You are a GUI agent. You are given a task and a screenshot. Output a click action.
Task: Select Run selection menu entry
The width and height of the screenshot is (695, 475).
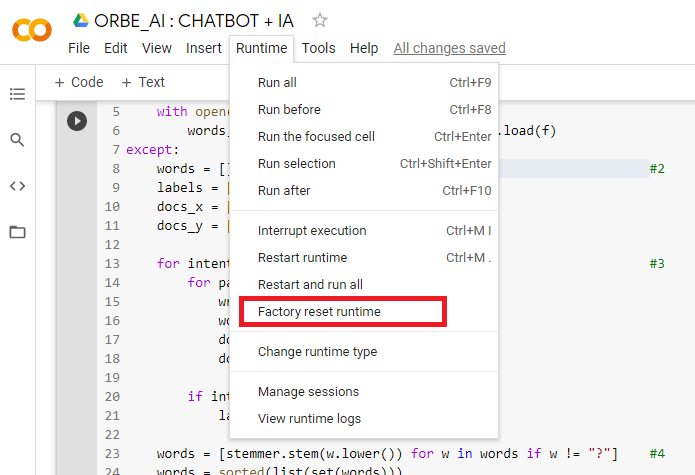point(364,164)
